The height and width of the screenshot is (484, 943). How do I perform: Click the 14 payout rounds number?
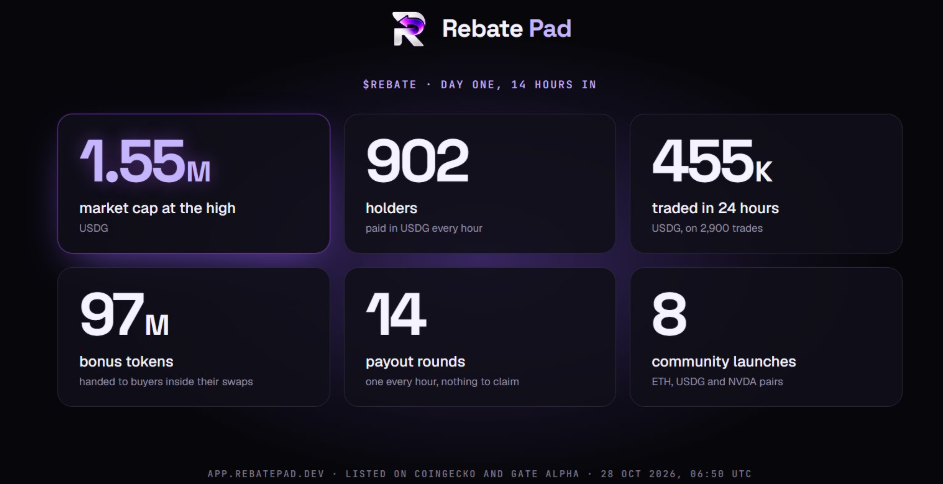point(396,314)
